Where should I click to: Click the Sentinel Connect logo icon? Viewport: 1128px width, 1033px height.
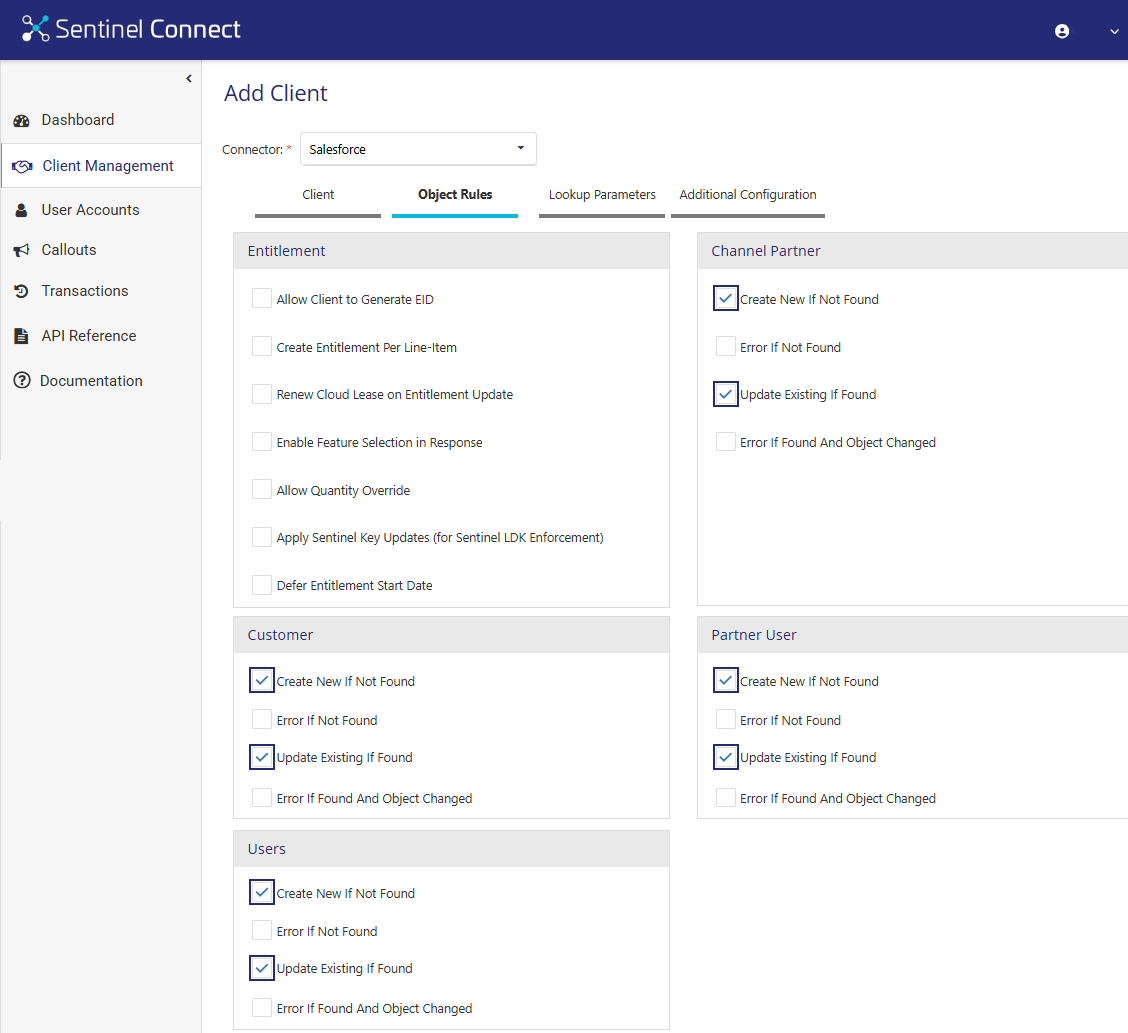click(36, 29)
